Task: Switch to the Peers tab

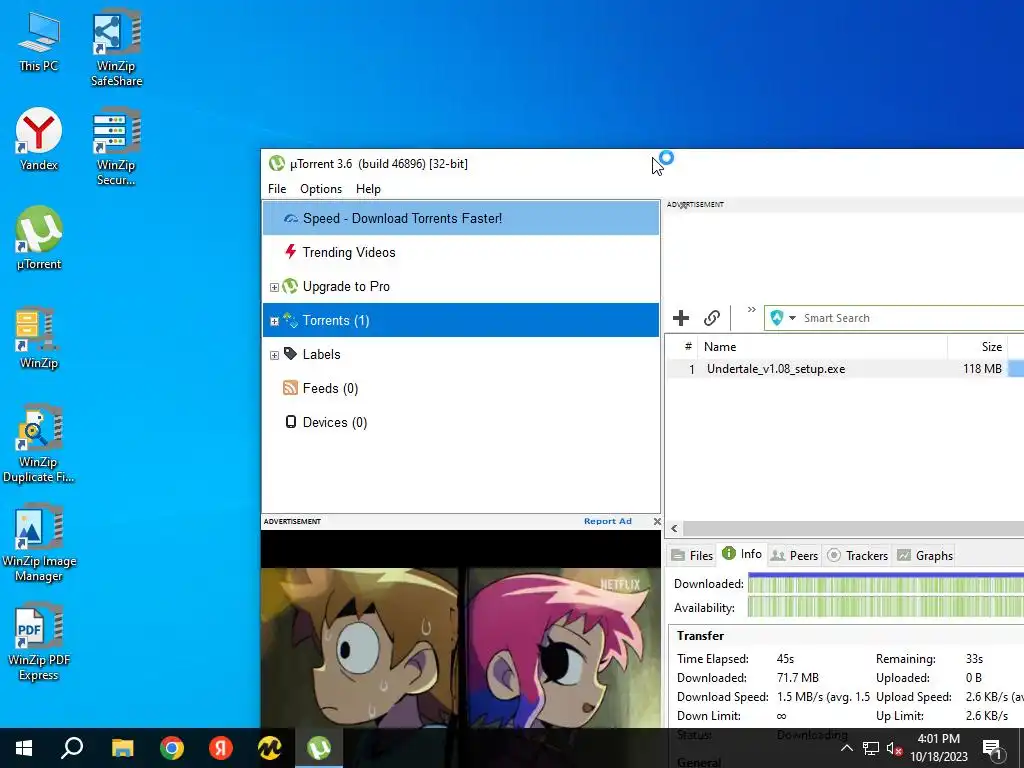Action: 794,555
